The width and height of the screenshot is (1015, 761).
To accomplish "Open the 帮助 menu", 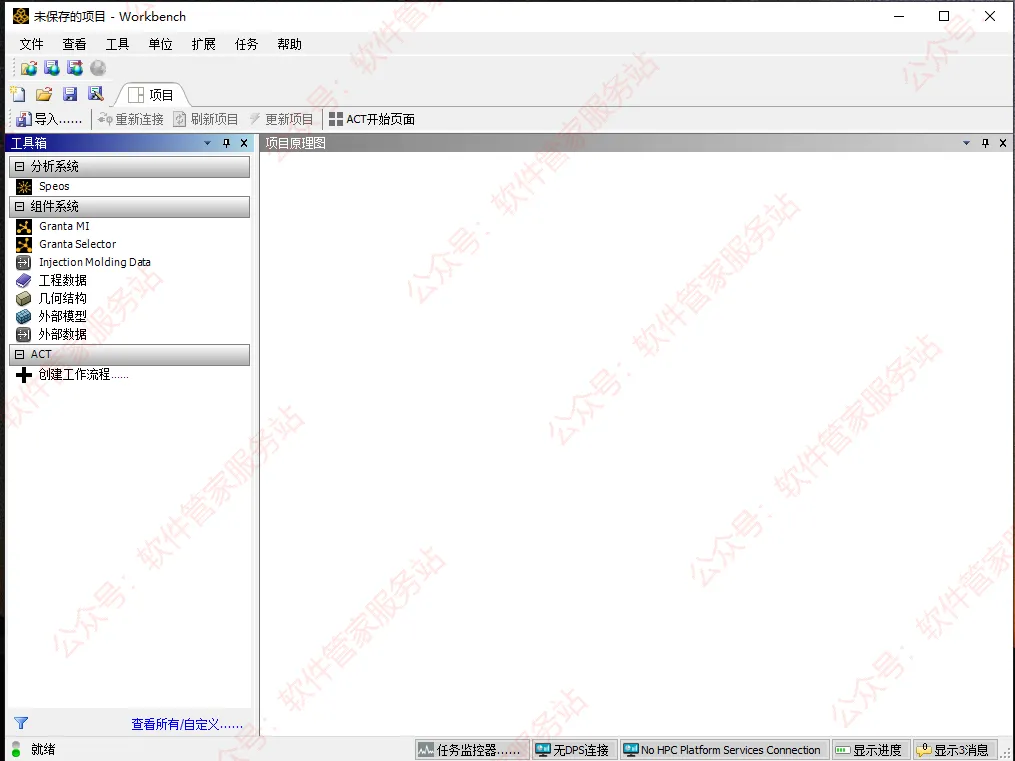I will click(289, 44).
